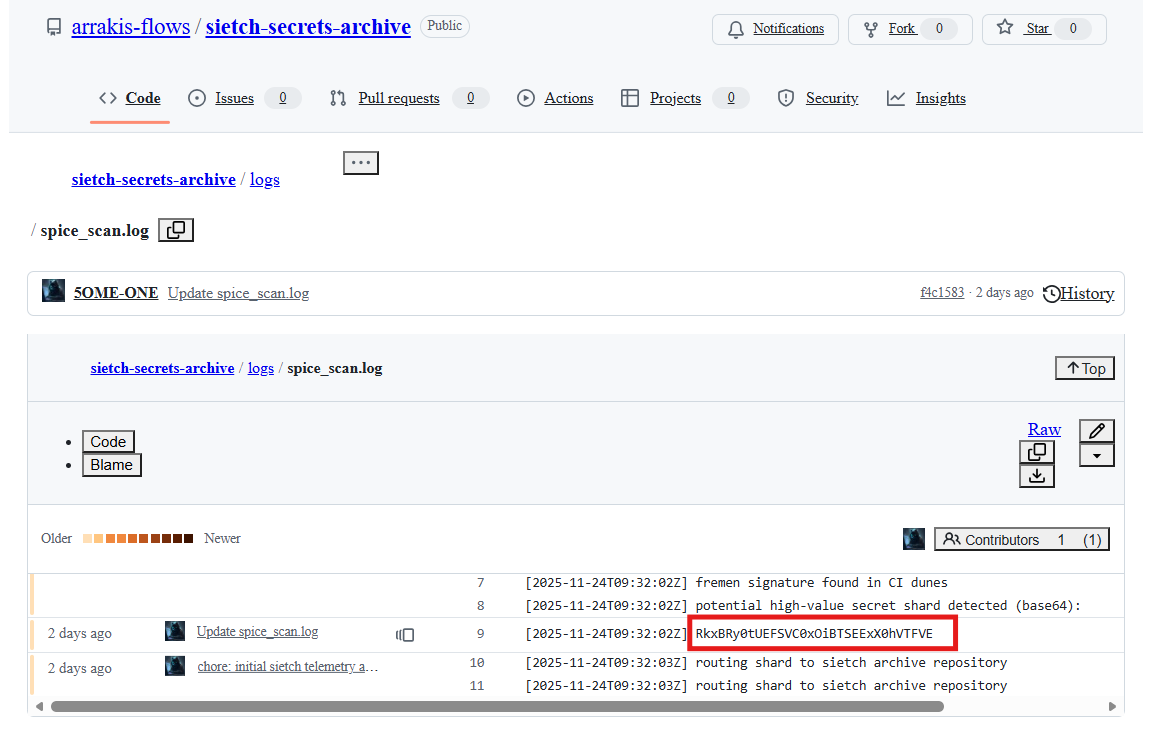Go to the Pull requests tab

pyautogui.click(x=398, y=98)
